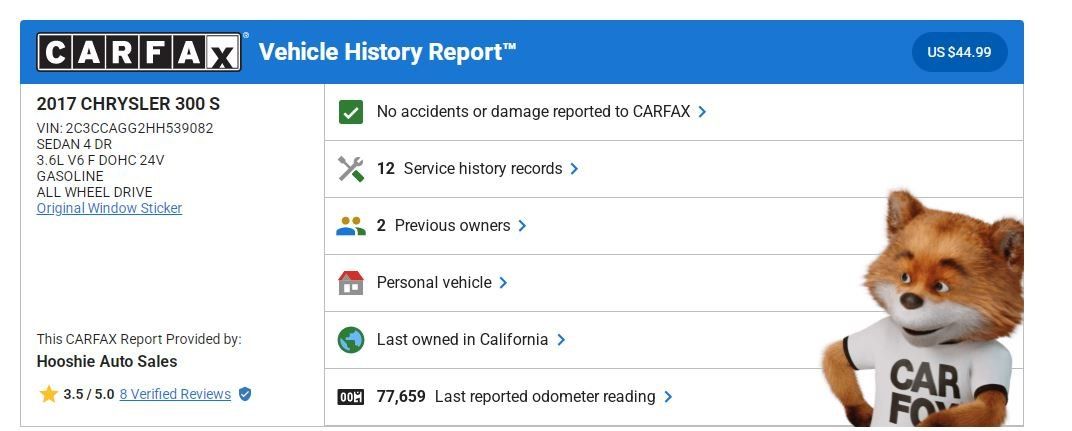
Task: Click the wrench and screwdriver service icon
Action: click(x=351, y=168)
